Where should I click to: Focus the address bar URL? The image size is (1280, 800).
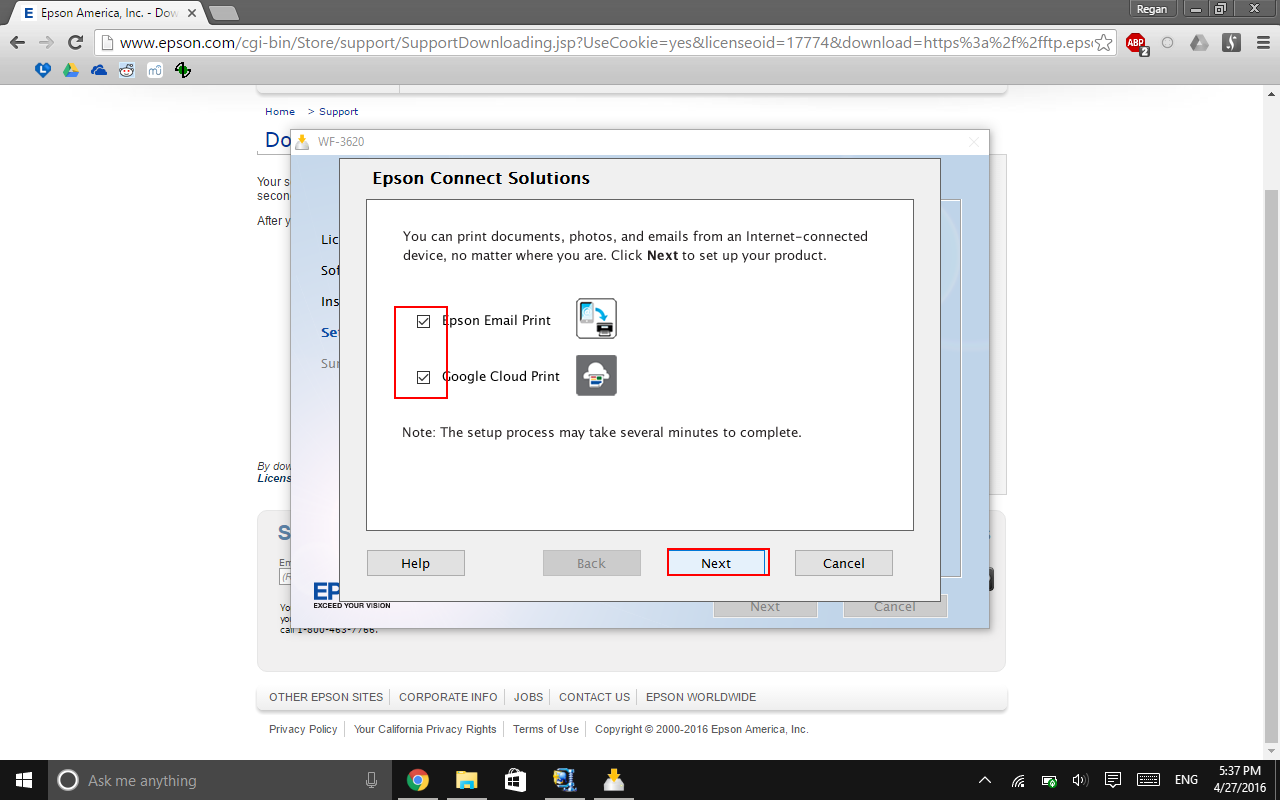point(604,43)
